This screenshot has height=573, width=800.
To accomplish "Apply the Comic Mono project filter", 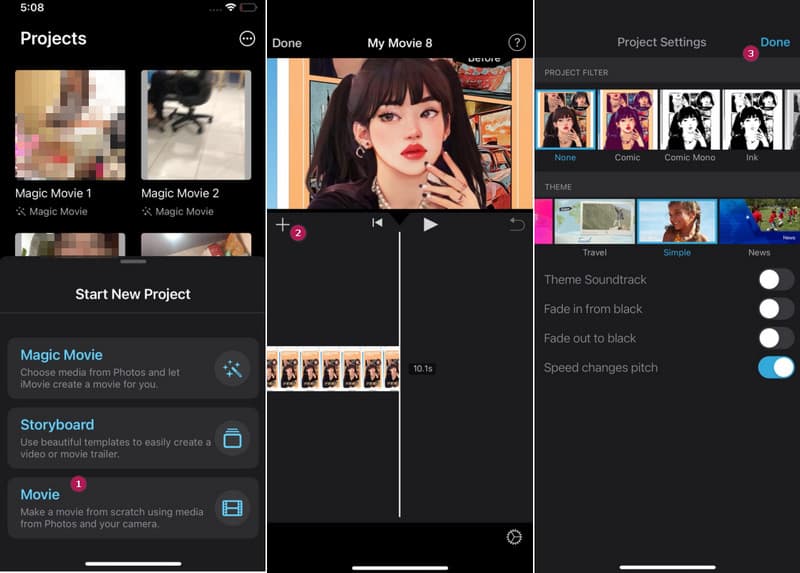I will (x=690, y=124).
